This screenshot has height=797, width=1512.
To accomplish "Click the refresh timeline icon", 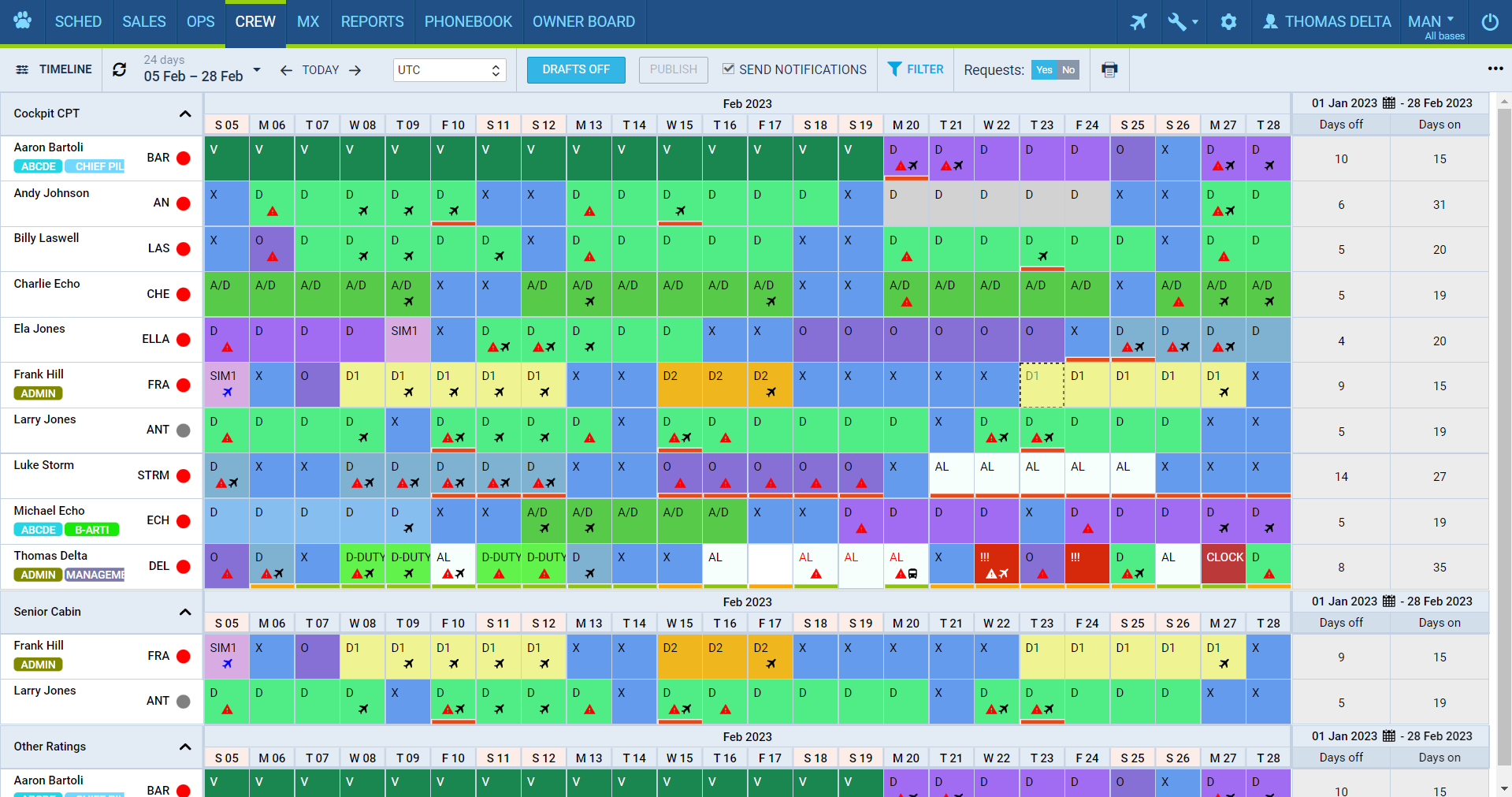I will [x=120, y=69].
